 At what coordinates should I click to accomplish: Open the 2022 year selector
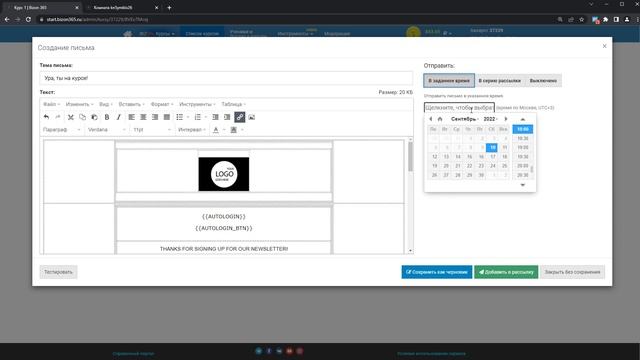pos(491,119)
